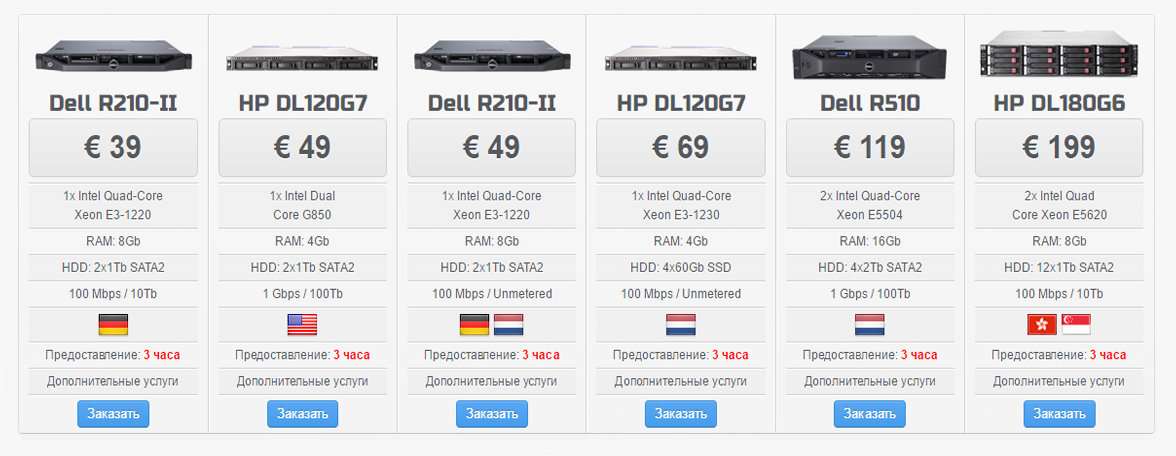
Task: Click the German flag in the €49 Dell R210-II column
Action: pos(474,325)
